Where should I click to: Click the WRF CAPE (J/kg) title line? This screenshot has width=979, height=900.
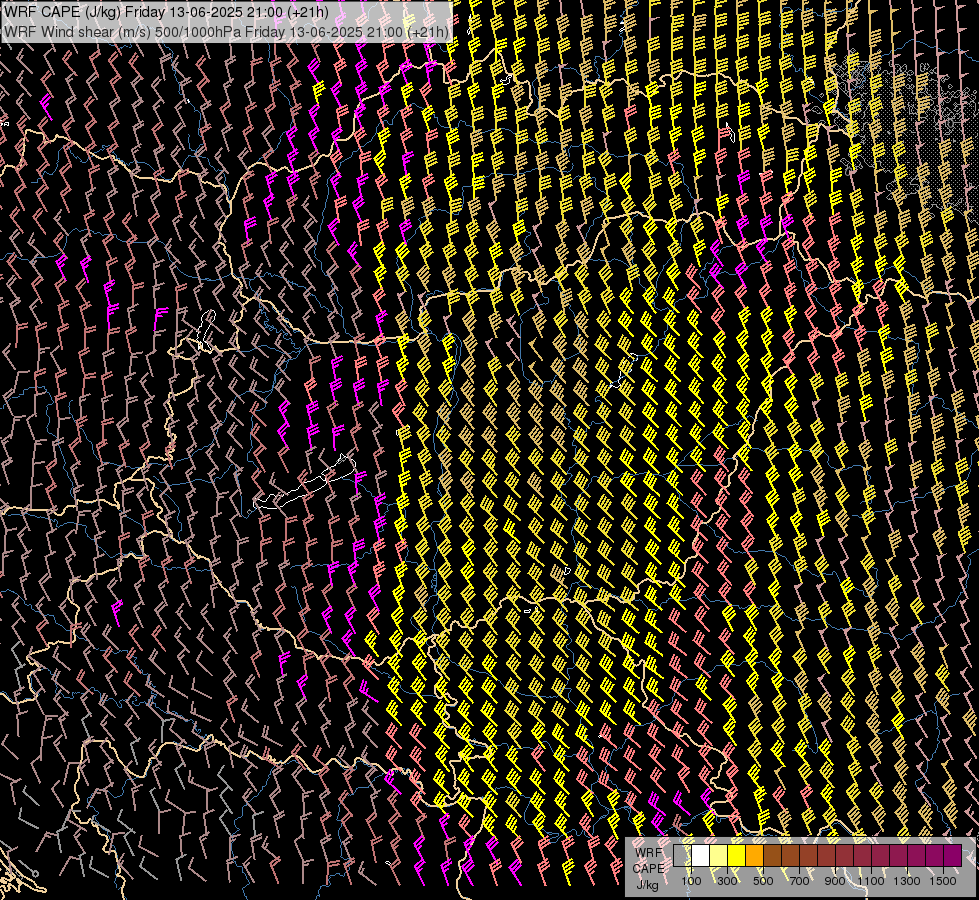[x=166, y=12]
